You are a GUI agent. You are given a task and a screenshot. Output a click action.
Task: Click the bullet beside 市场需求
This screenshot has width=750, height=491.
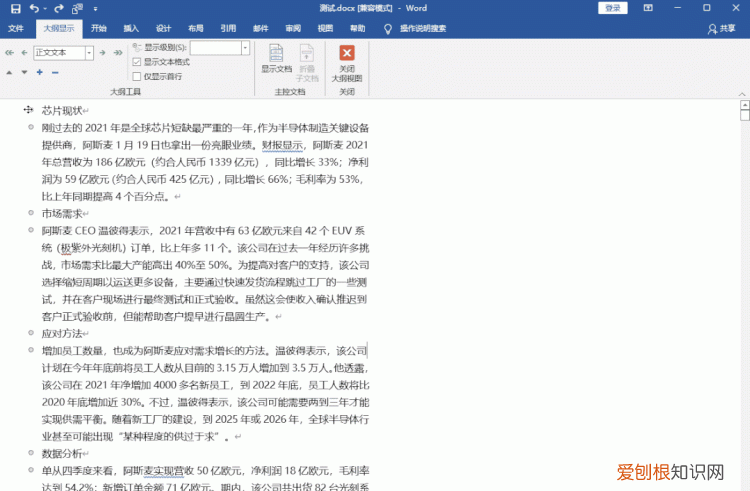[31, 213]
